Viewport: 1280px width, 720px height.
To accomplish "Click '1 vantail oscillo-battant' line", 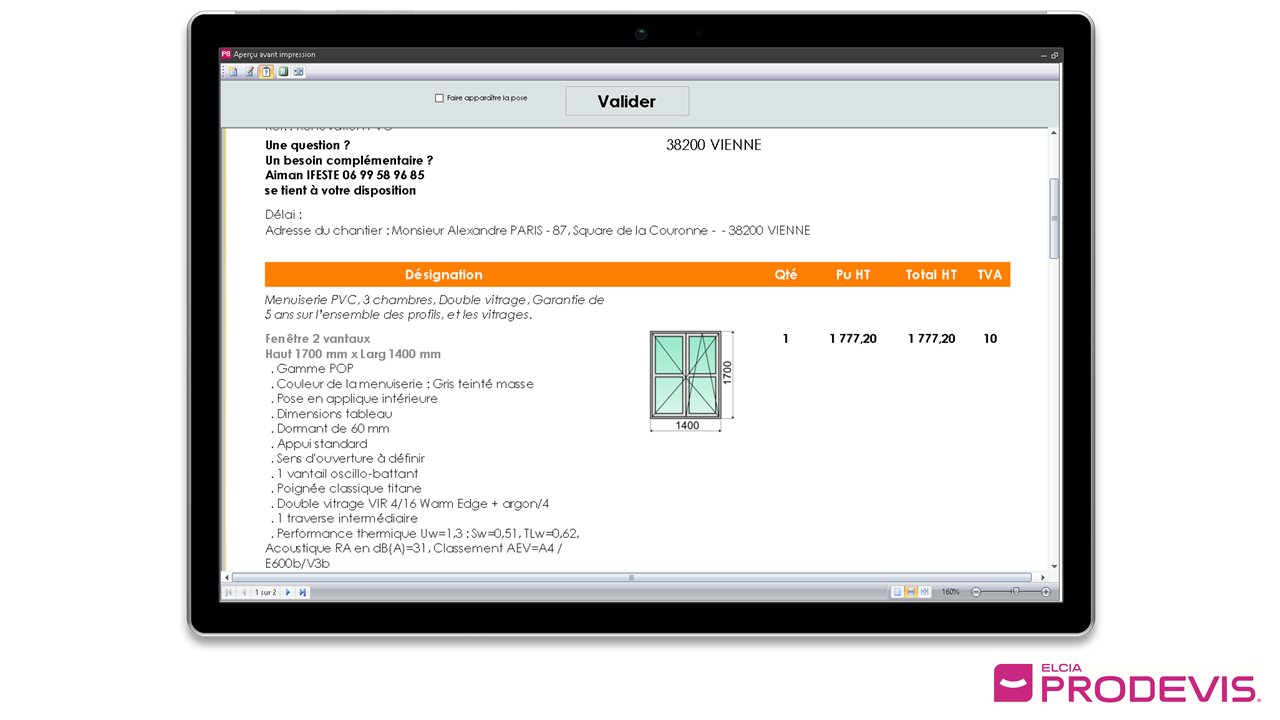I will click(x=345, y=474).
